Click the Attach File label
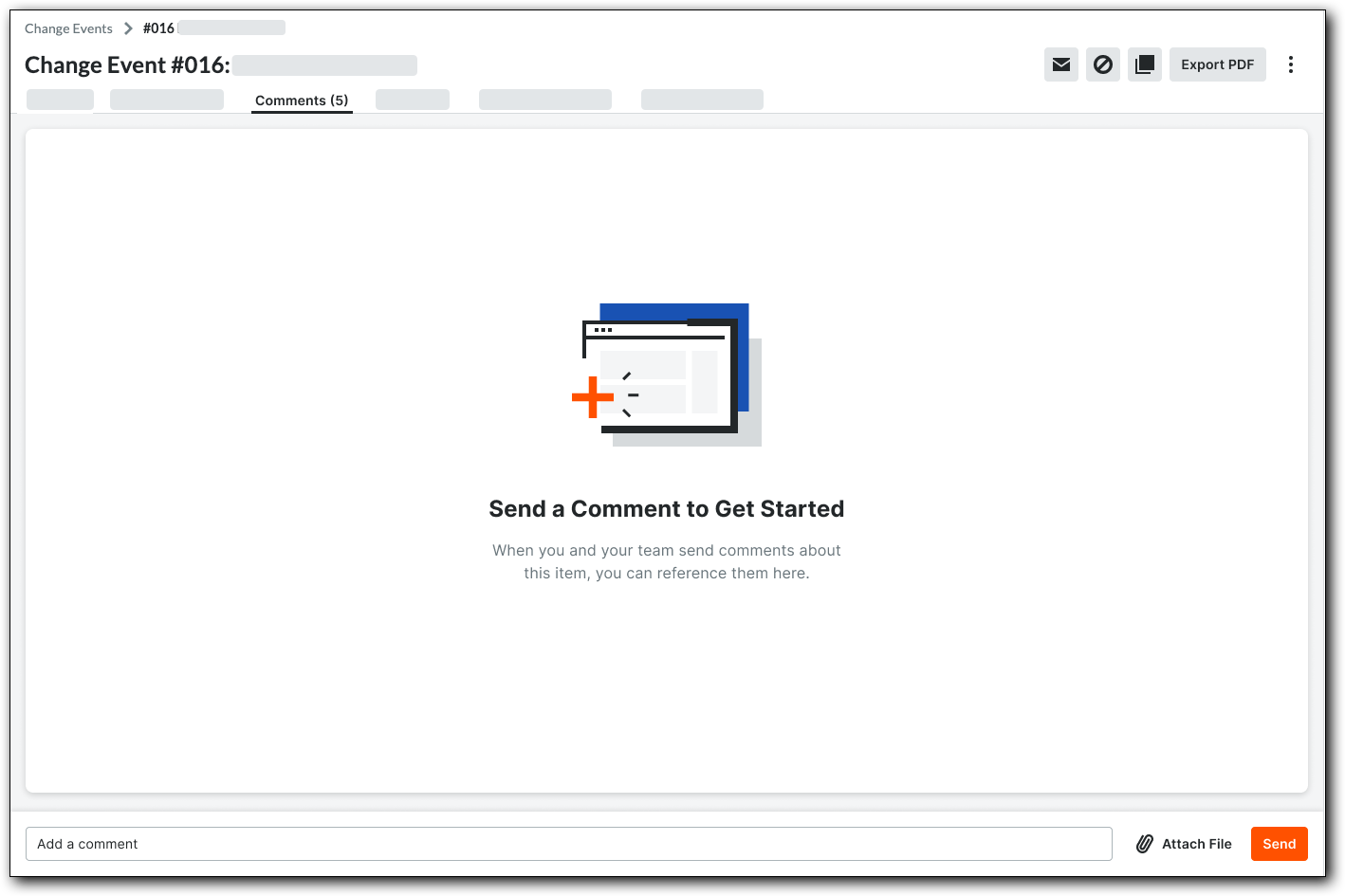The image size is (1345, 896). coord(1197,843)
